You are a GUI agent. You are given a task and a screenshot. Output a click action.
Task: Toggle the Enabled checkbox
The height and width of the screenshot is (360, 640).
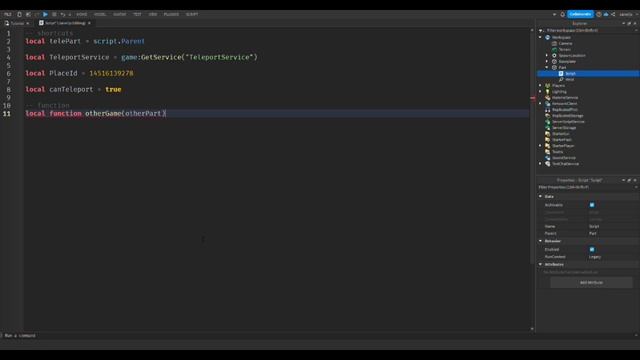click(x=592, y=249)
